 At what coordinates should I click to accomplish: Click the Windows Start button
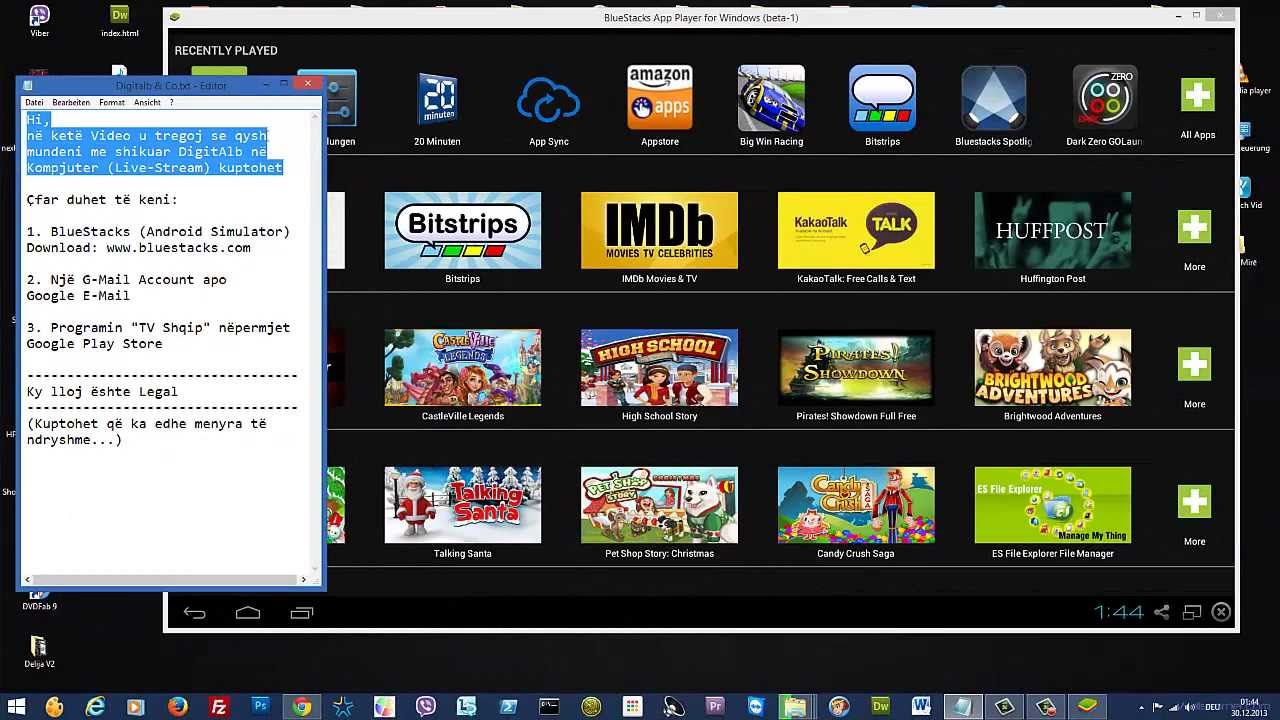tap(16, 707)
